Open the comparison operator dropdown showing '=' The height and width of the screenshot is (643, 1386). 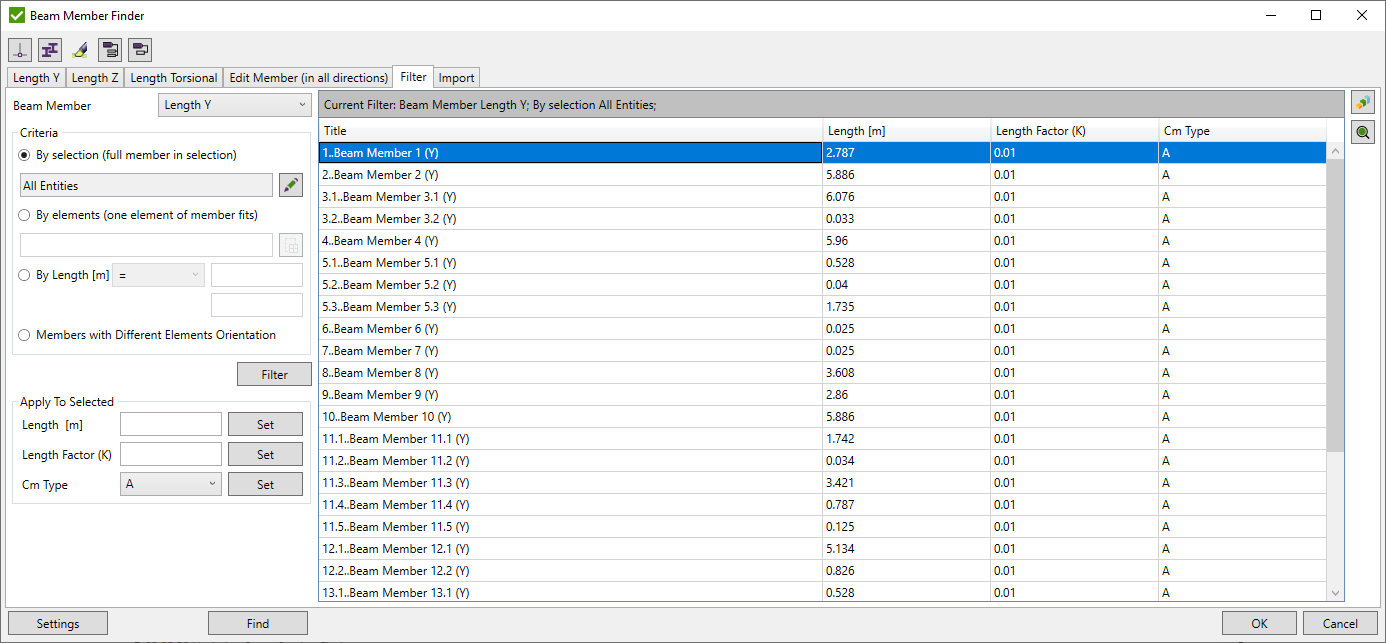pos(158,275)
